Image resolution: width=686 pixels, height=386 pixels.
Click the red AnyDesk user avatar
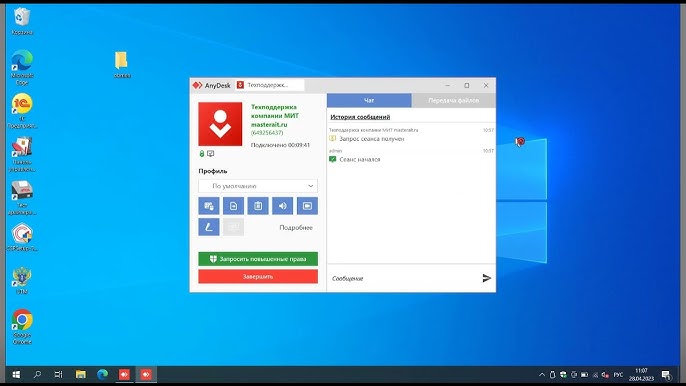point(220,124)
